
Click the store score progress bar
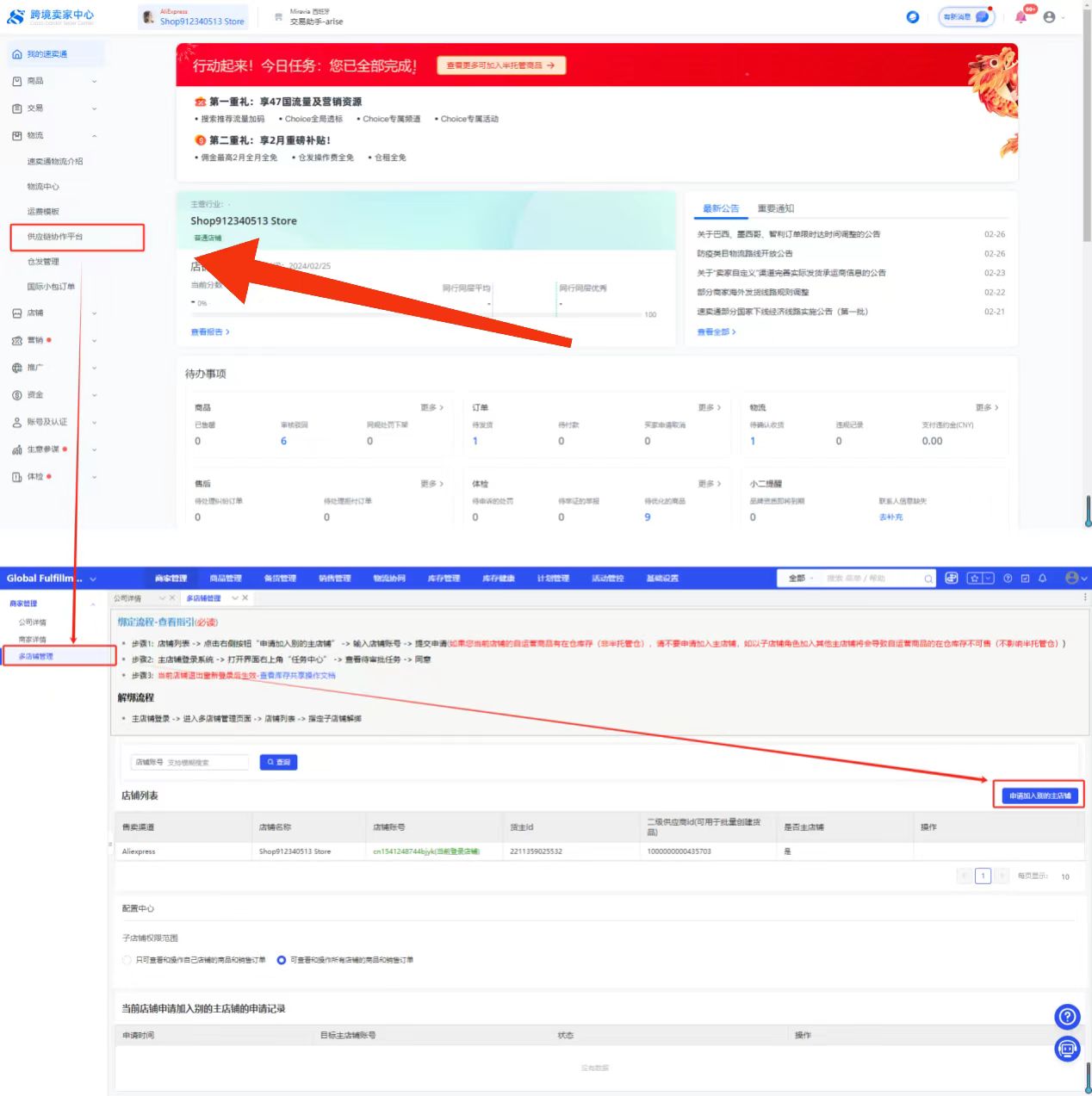(x=416, y=315)
